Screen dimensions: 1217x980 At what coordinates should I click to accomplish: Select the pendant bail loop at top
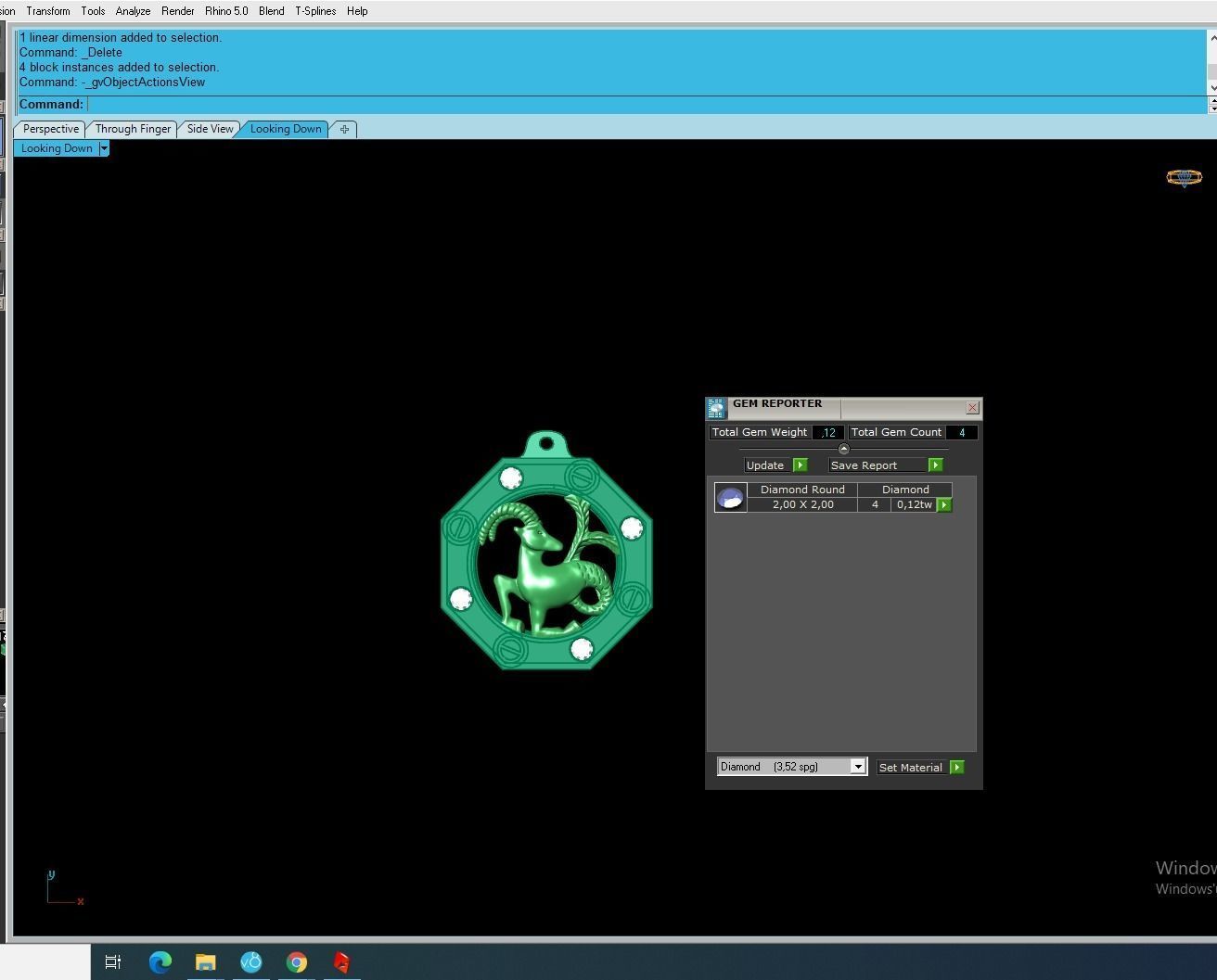546,443
